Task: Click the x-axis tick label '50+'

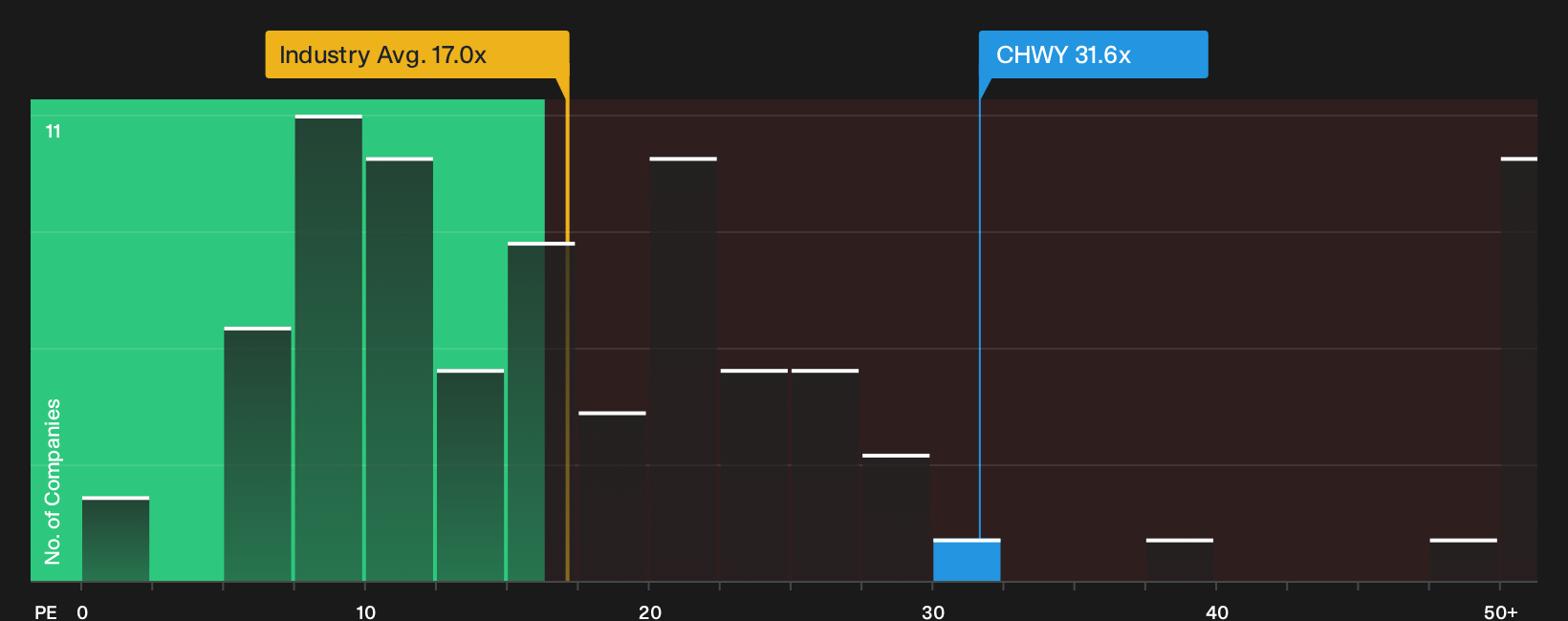Action: click(1500, 611)
